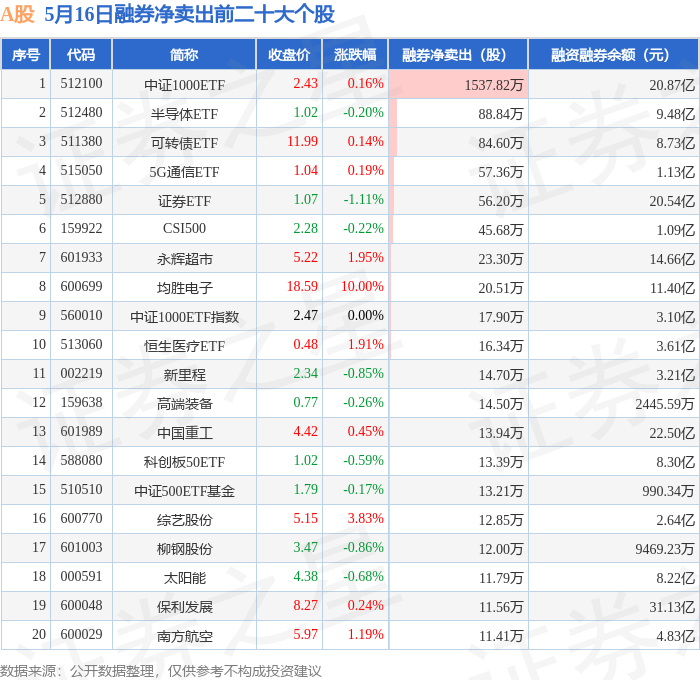Click the title 5月16日融券净卖出前二十大个股
The image size is (700, 680).
pos(189,14)
